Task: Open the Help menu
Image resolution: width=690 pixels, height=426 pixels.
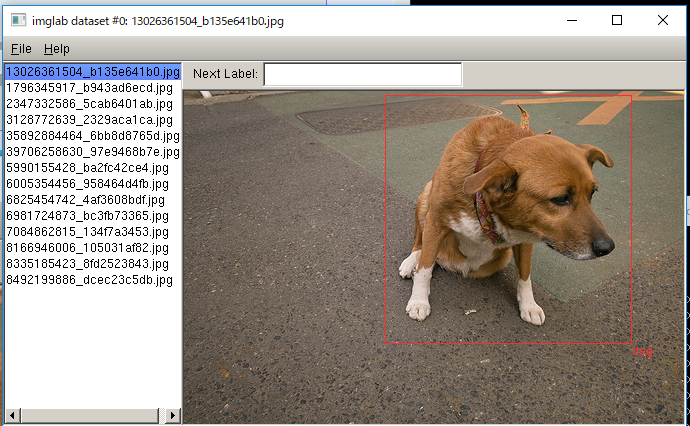Action: click(x=57, y=48)
